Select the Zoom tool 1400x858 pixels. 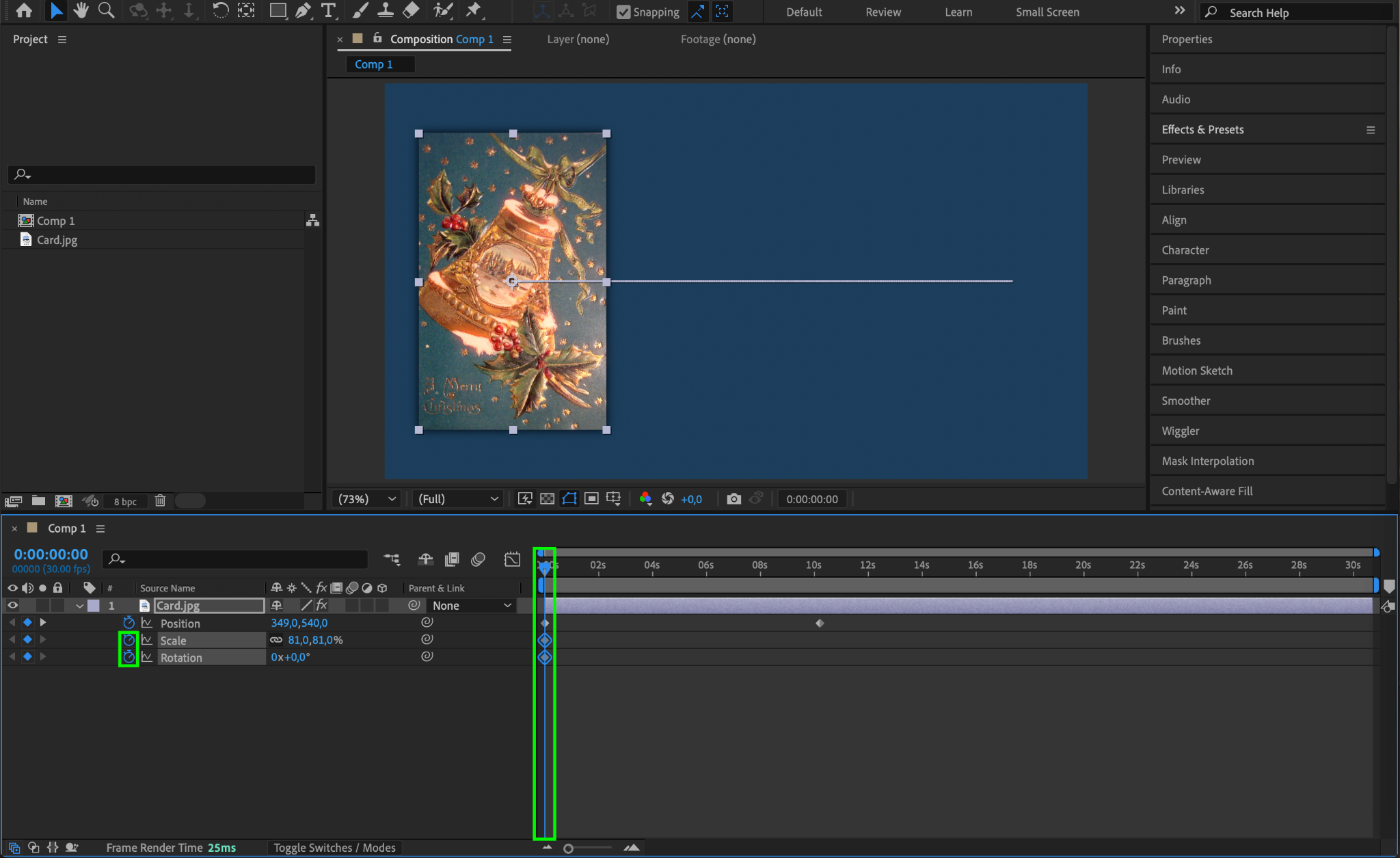pyautogui.click(x=106, y=10)
